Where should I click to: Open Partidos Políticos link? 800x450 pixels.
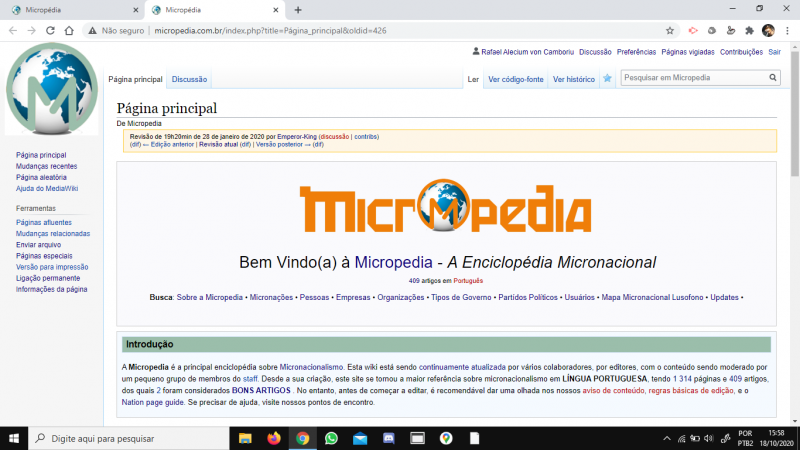point(528,297)
